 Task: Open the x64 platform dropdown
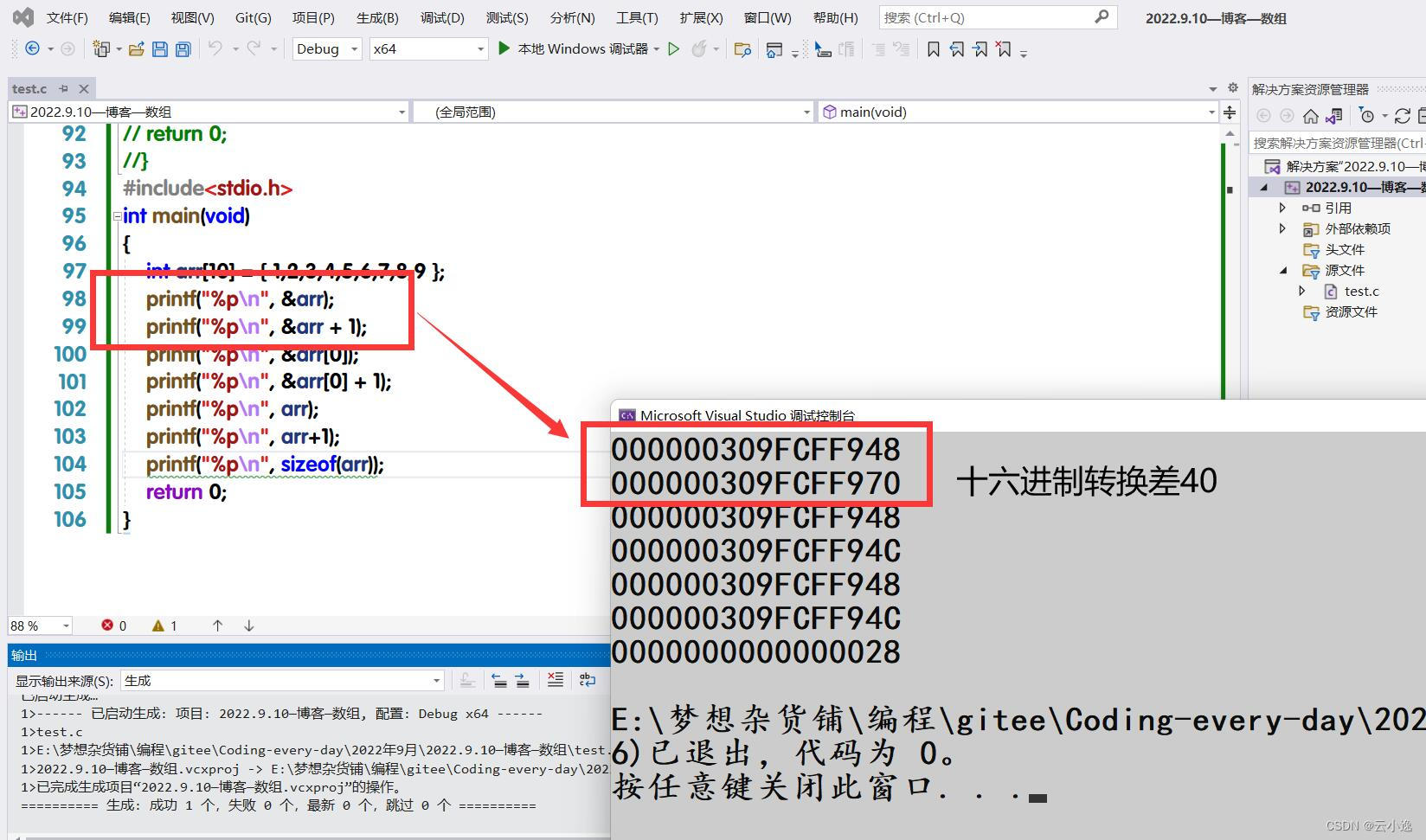[428, 49]
